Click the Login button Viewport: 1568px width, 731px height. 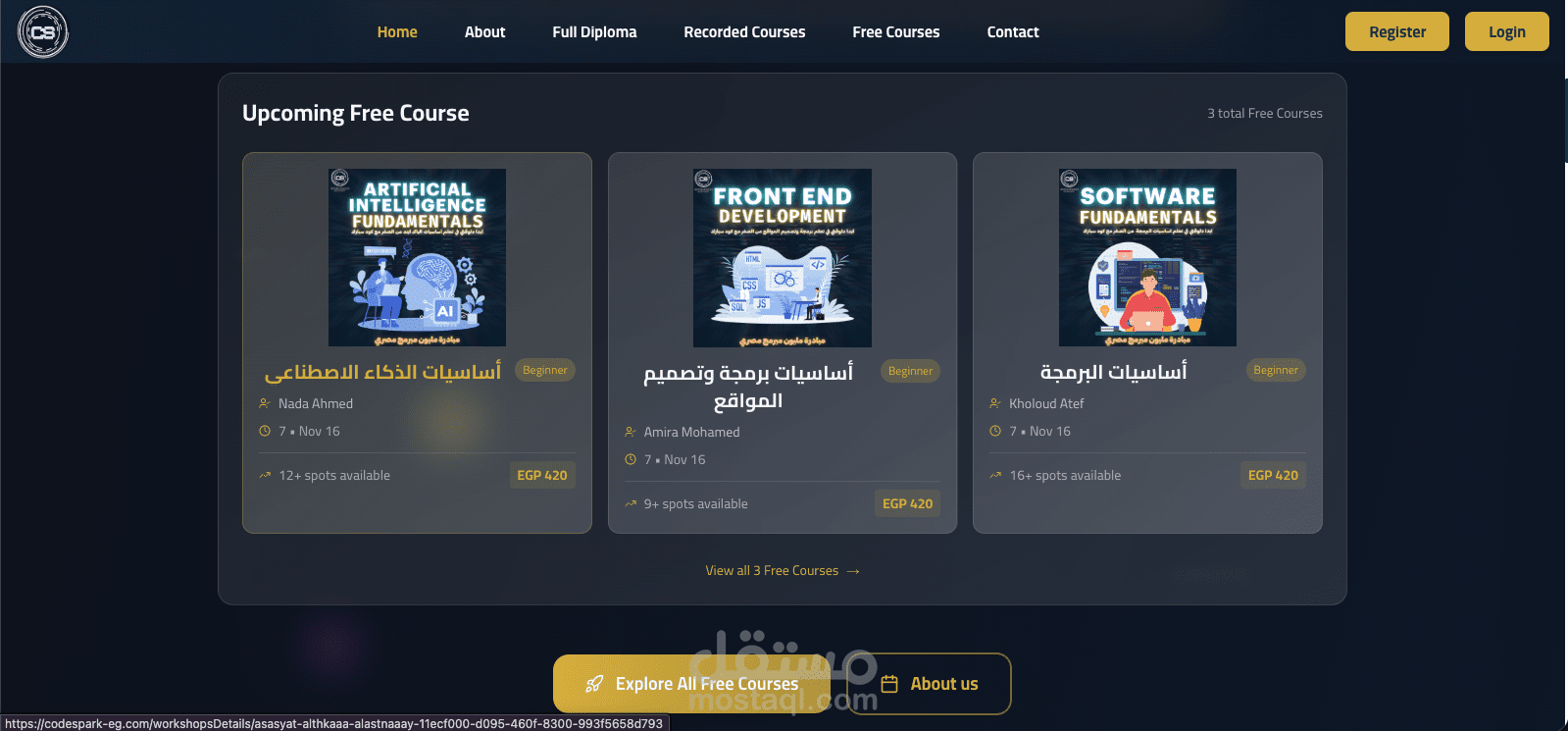(x=1507, y=31)
